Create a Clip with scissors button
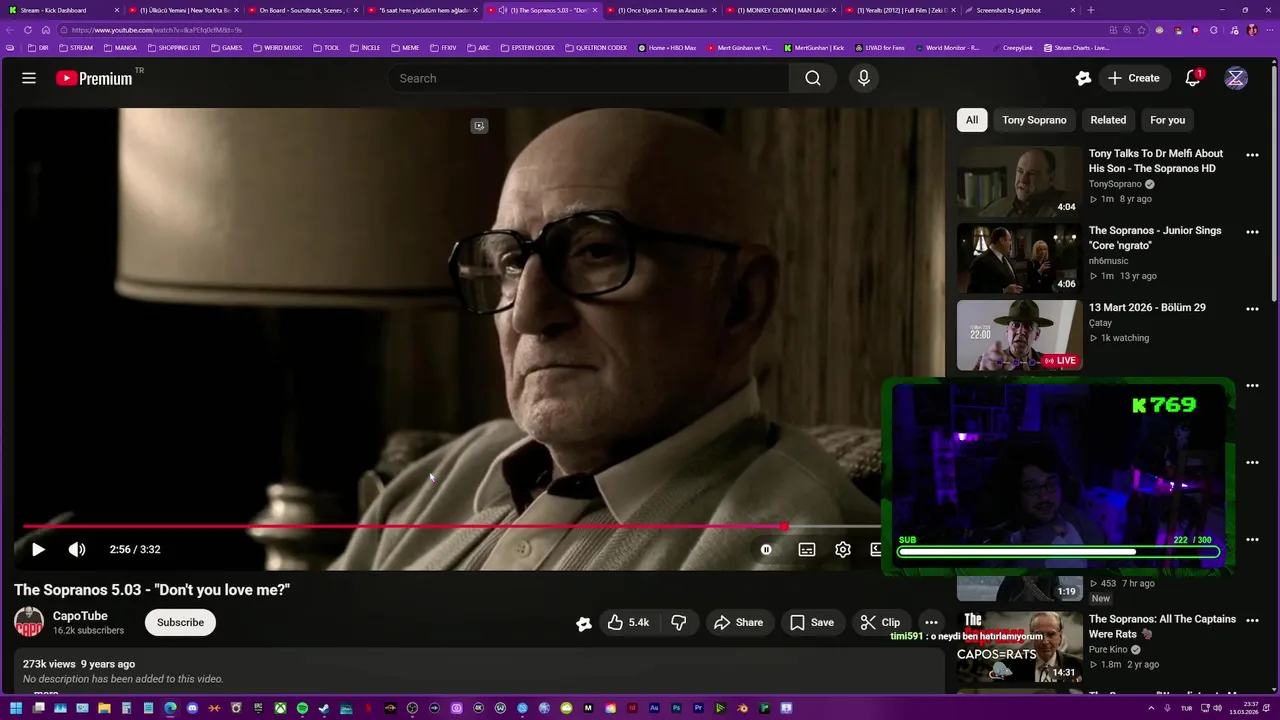Screen dimensions: 1280x720 point(880,622)
